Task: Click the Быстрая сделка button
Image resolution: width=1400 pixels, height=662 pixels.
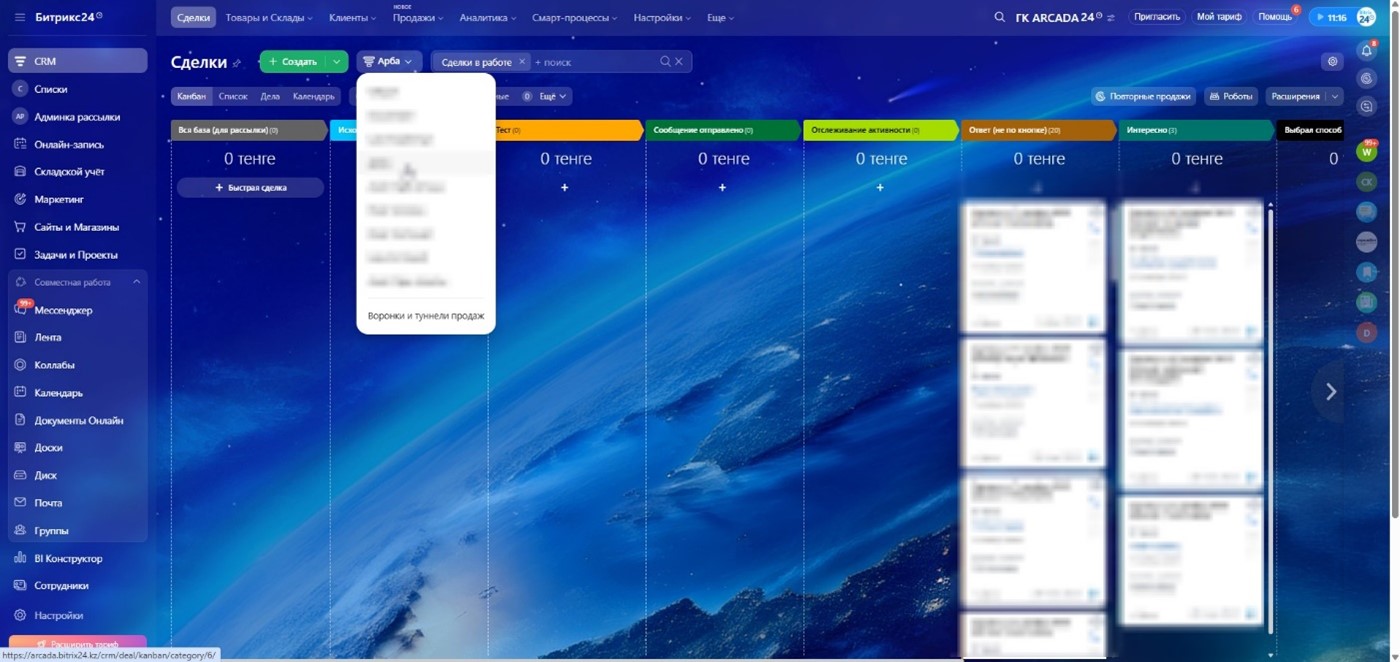Action: pyautogui.click(x=250, y=188)
